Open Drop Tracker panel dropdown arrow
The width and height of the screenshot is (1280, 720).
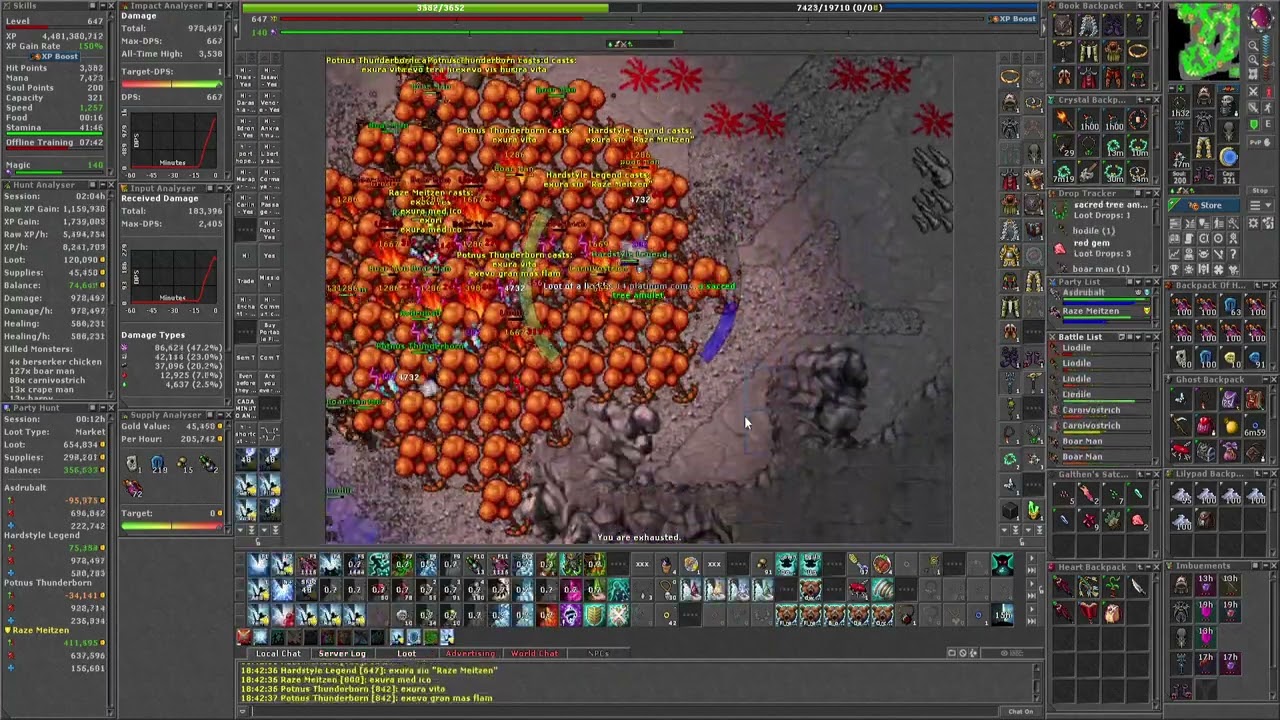(1137, 193)
